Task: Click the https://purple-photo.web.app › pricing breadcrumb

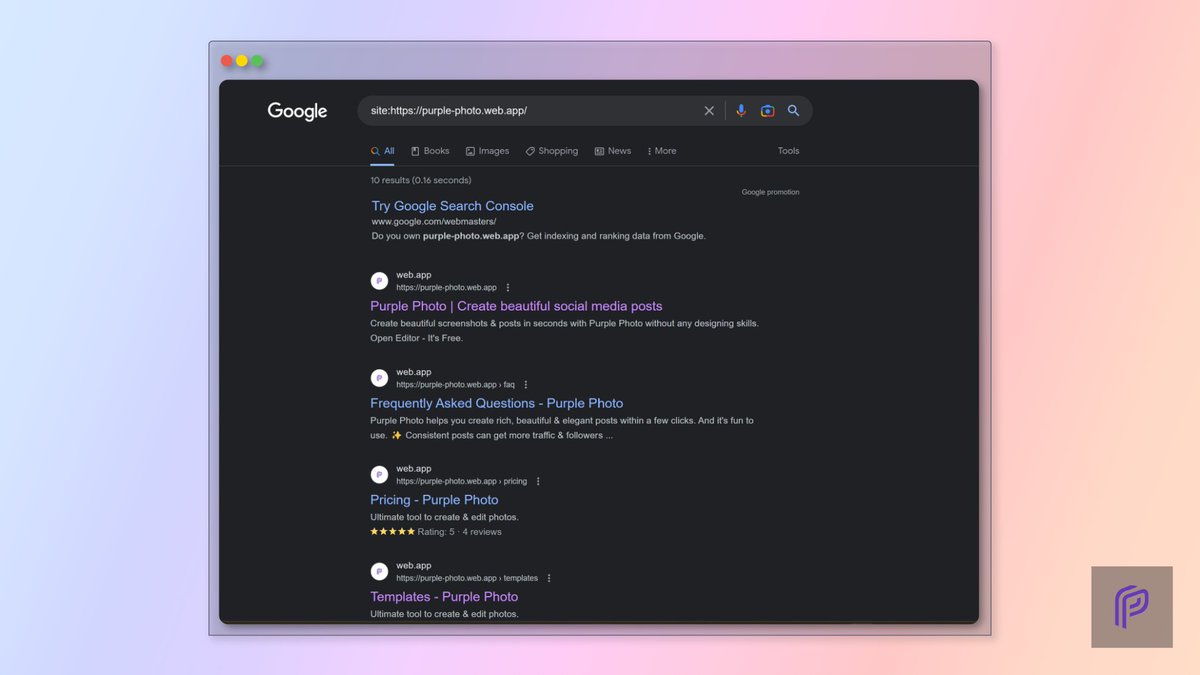Action: coord(461,481)
